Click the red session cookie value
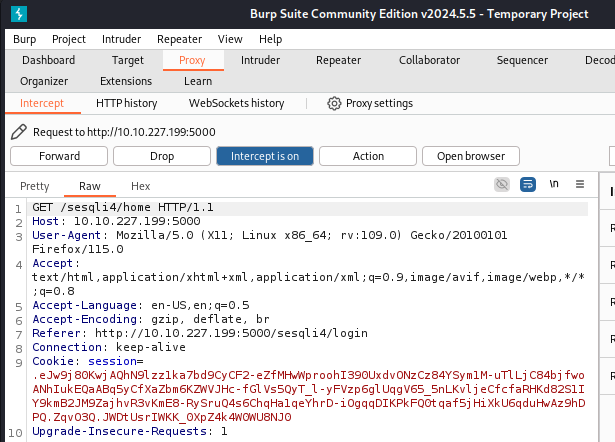The height and width of the screenshot is (442, 615). [309, 396]
